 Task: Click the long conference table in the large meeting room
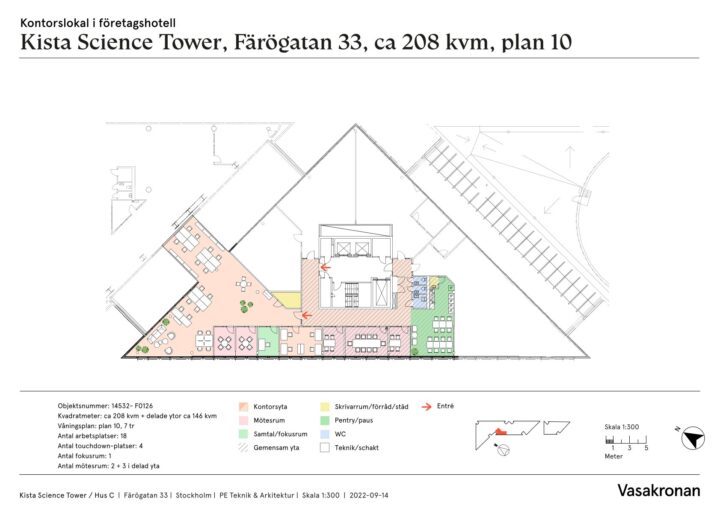pyautogui.click(x=366, y=343)
